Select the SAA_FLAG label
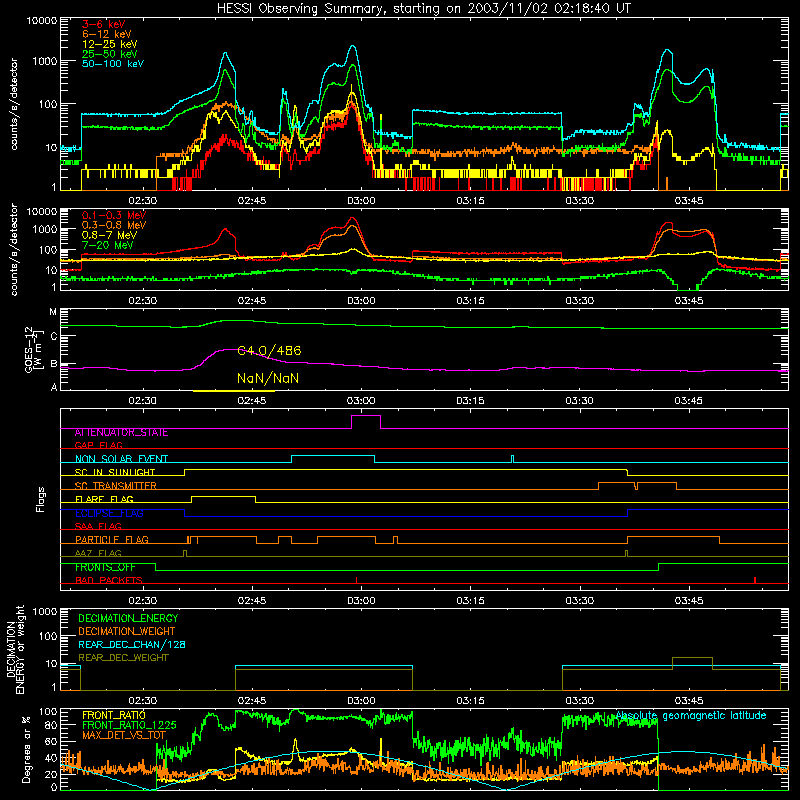This screenshot has height=800, width=800. pos(98,526)
